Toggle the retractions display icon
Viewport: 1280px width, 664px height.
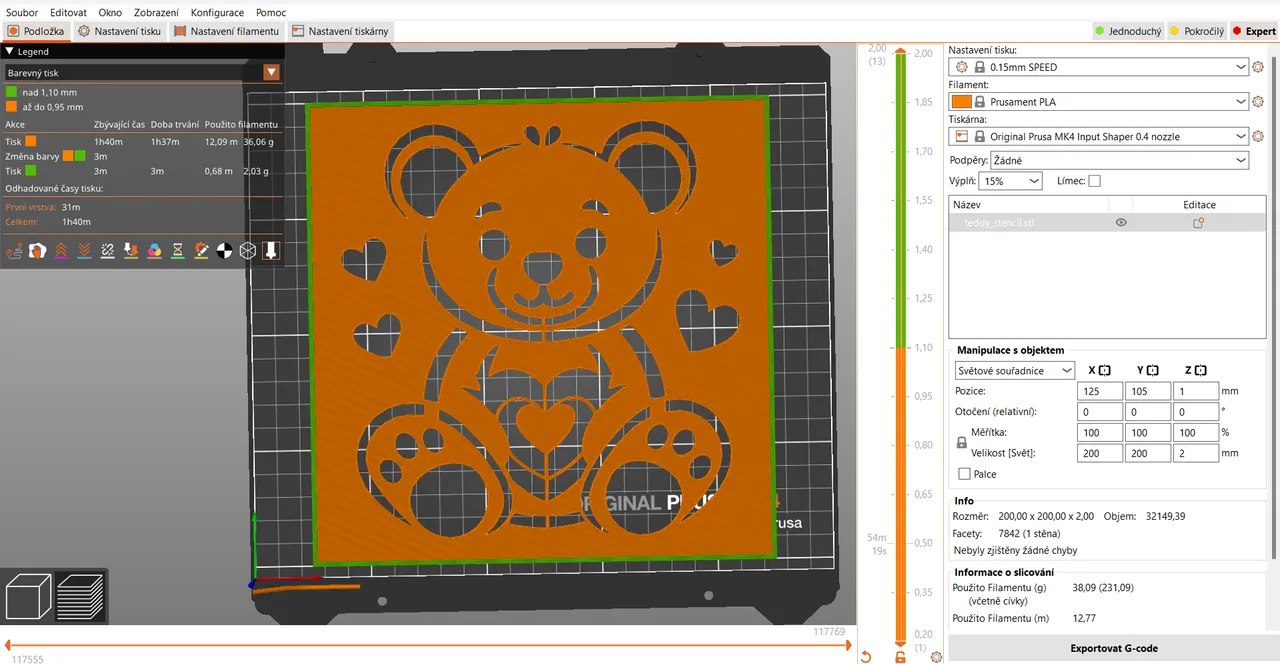point(60,250)
